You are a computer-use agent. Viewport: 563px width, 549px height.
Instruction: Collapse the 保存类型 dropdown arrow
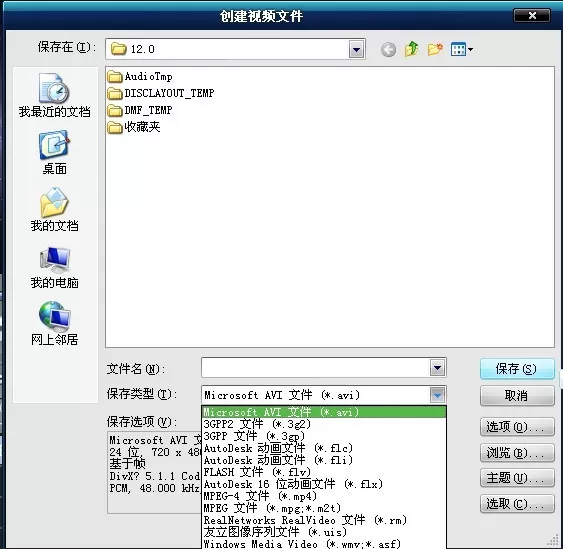pyautogui.click(x=437, y=395)
